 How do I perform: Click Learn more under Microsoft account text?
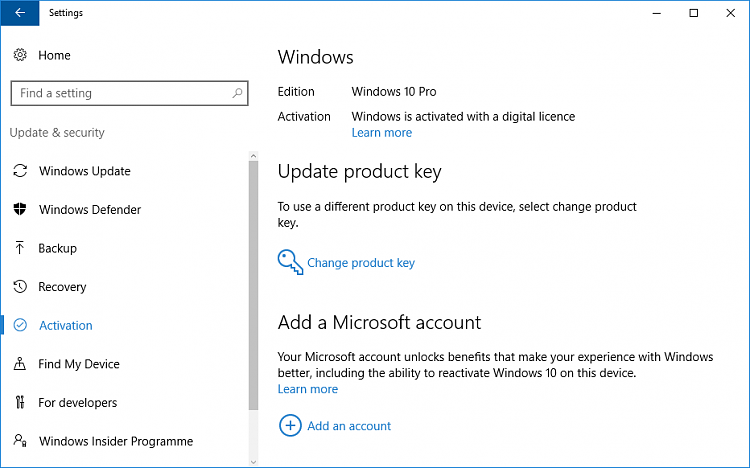(308, 389)
